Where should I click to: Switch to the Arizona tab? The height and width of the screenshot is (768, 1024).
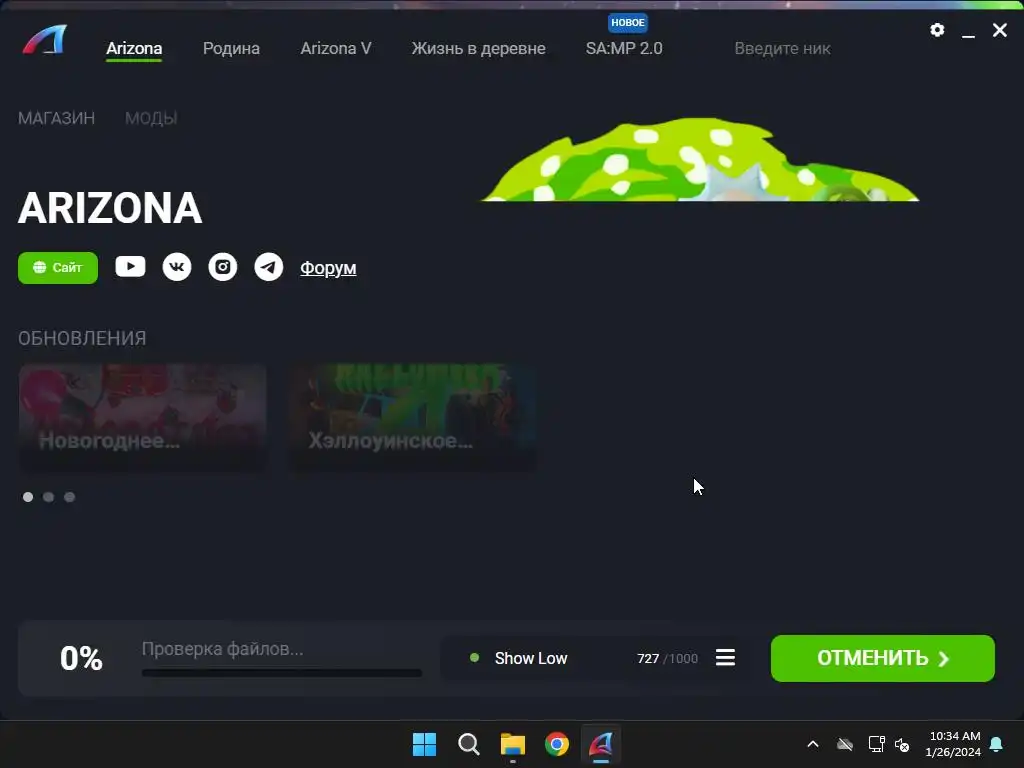click(x=134, y=49)
